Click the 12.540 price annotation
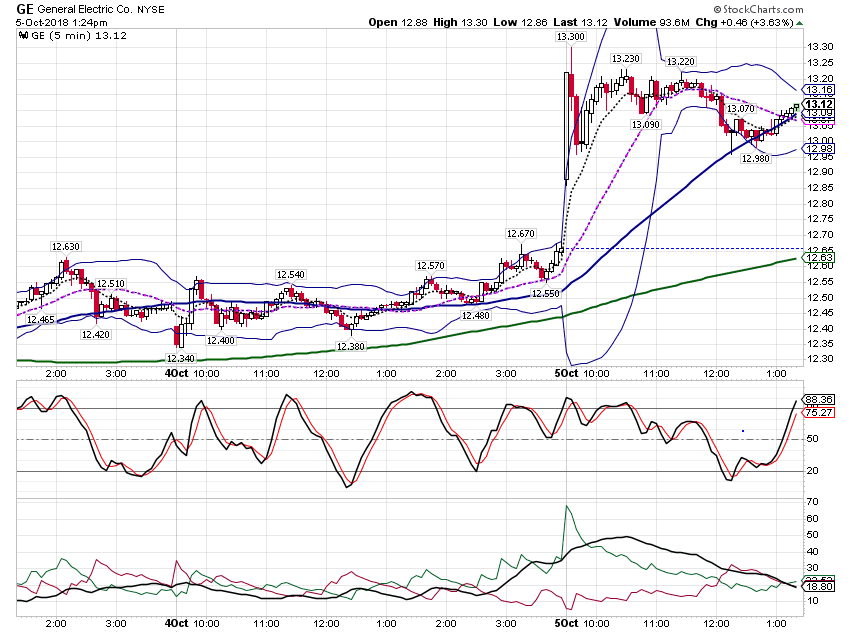Screen dimensions: 850x633 291,275
